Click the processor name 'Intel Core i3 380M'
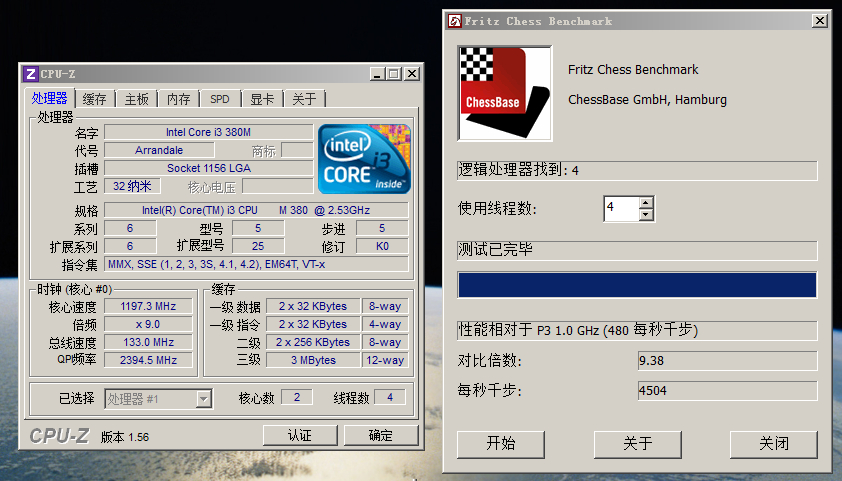This screenshot has height=481, width=842. click(208, 132)
